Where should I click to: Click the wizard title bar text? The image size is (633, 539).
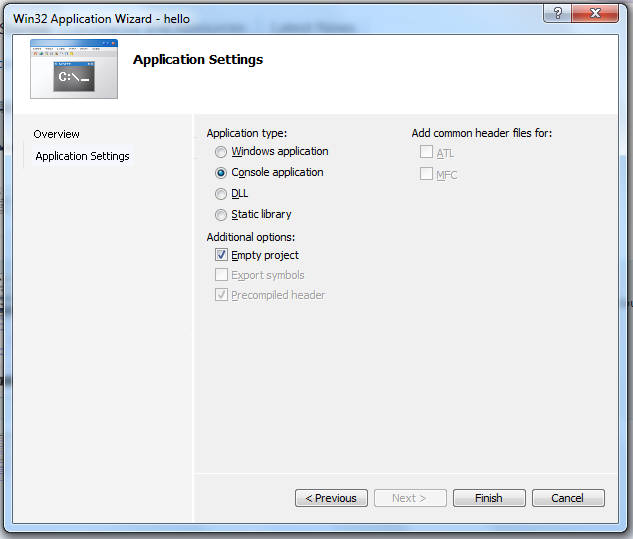(x=101, y=18)
